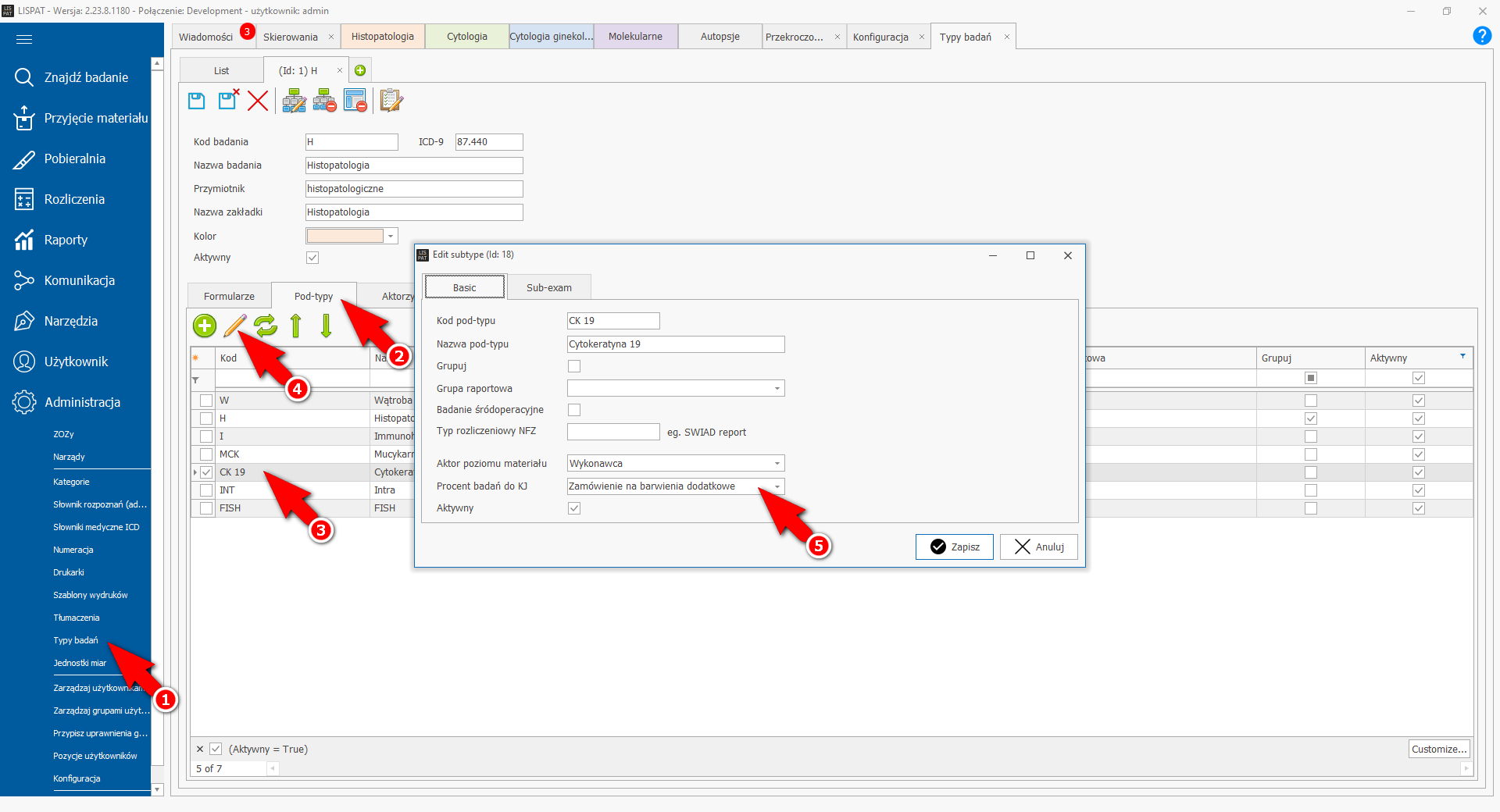Enable the Grupuj checkbox in dialog

pyautogui.click(x=574, y=366)
